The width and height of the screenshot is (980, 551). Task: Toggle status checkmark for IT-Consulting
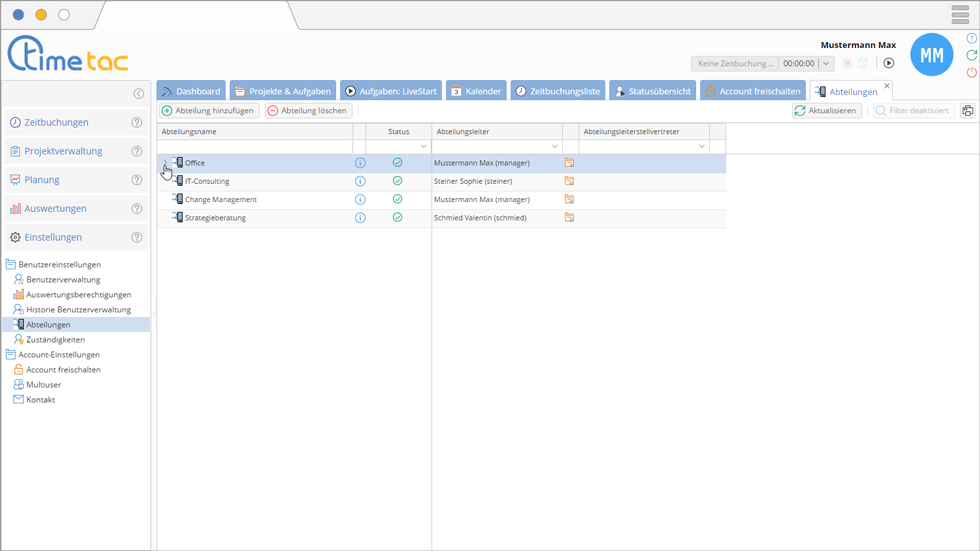[x=397, y=181]
